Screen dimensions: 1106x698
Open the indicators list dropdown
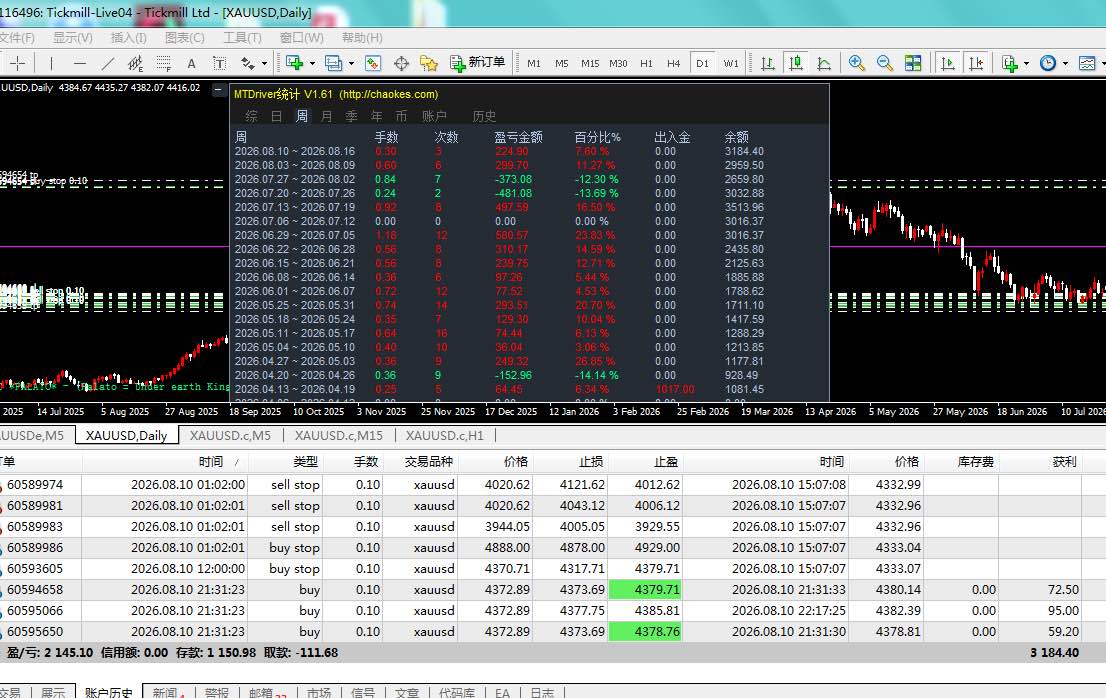(x=1026, y=63)
